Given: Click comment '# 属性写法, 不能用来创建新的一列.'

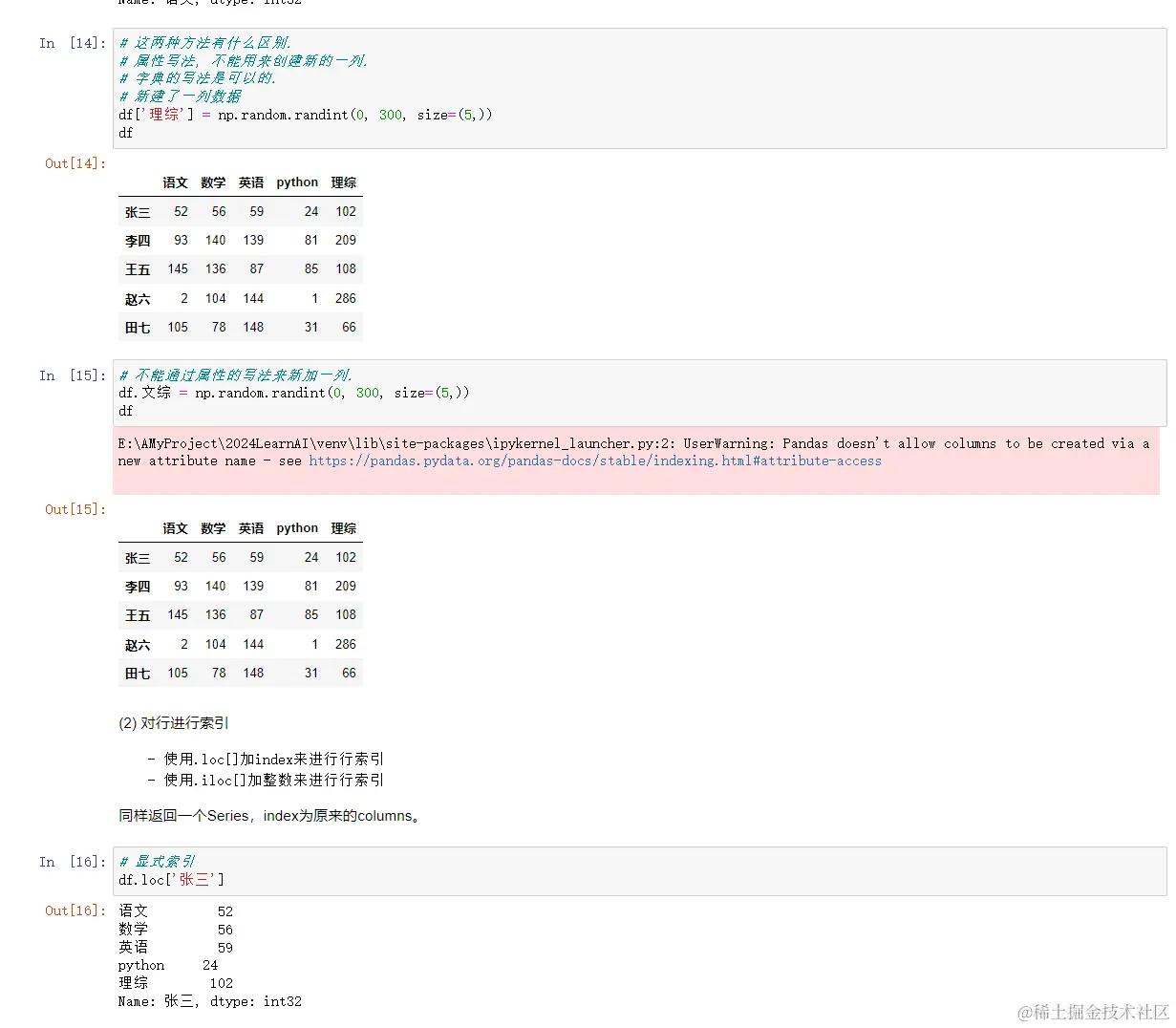Looking at the screenshot, I should pyautogui.click(x=243, y=60).
